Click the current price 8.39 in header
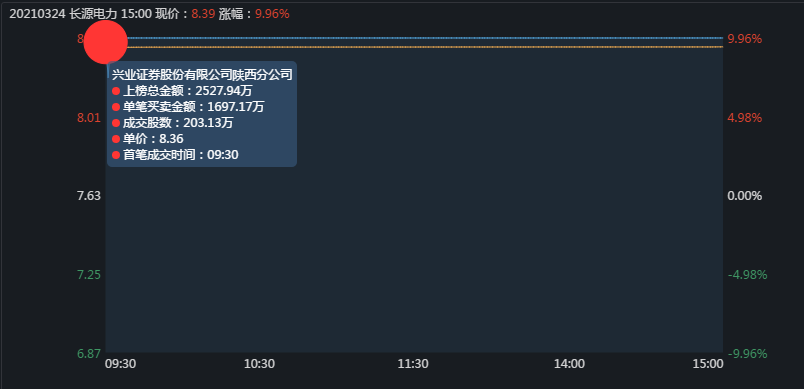The image size is (804, 389). 203,14
